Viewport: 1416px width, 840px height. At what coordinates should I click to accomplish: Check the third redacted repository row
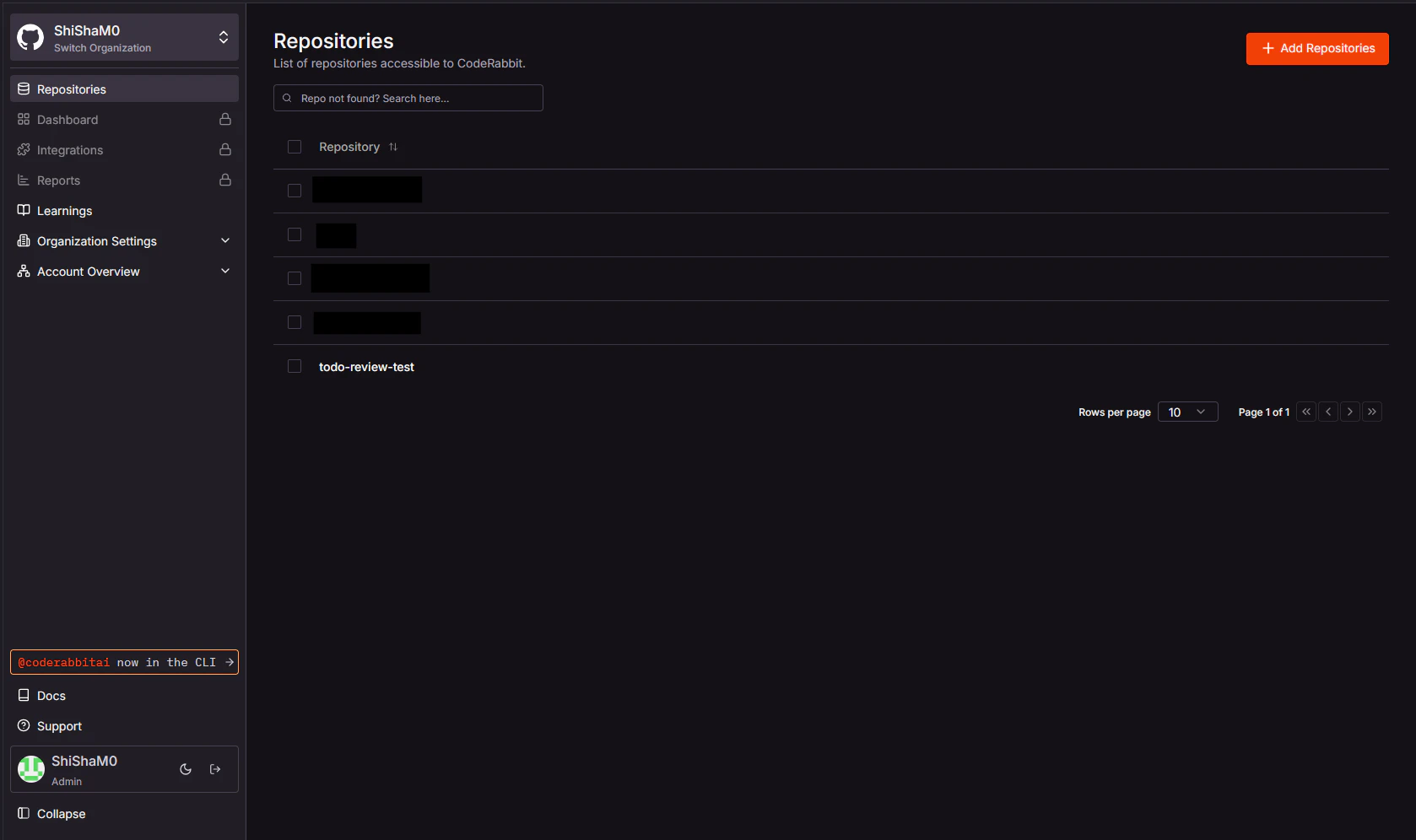click(295, 278)
